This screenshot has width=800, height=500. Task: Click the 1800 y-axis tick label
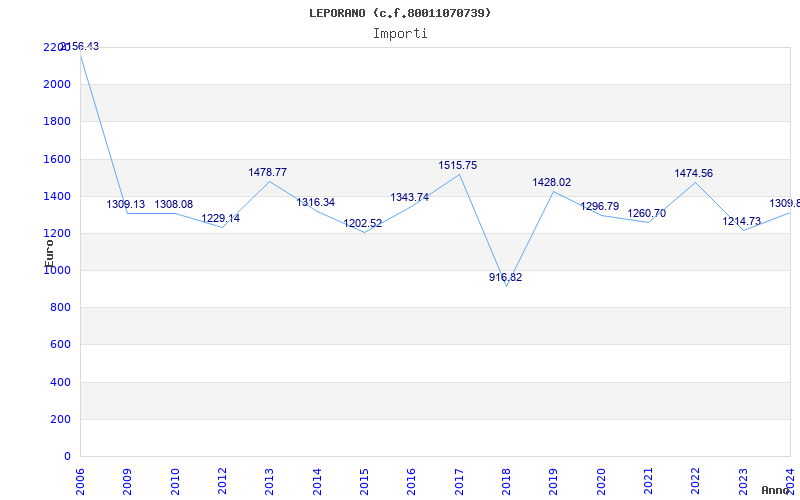click(57, 121)
